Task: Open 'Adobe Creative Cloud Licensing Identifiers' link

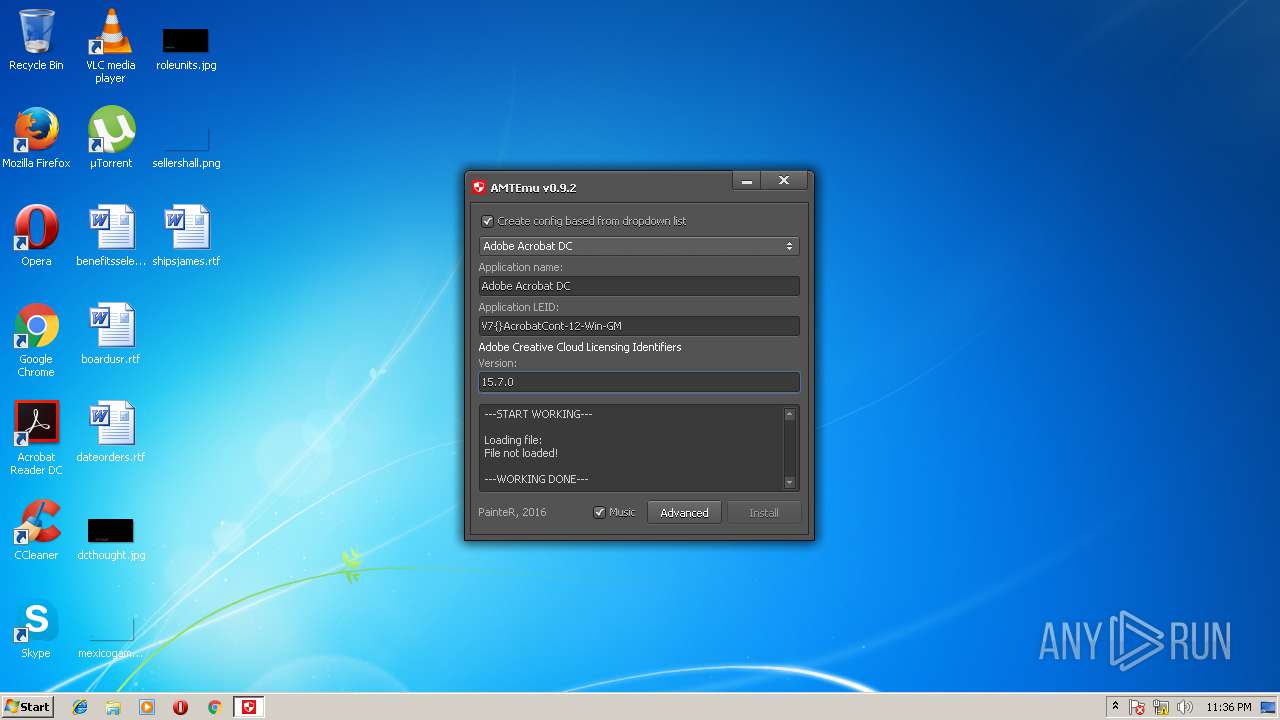Action: (579, 347)
